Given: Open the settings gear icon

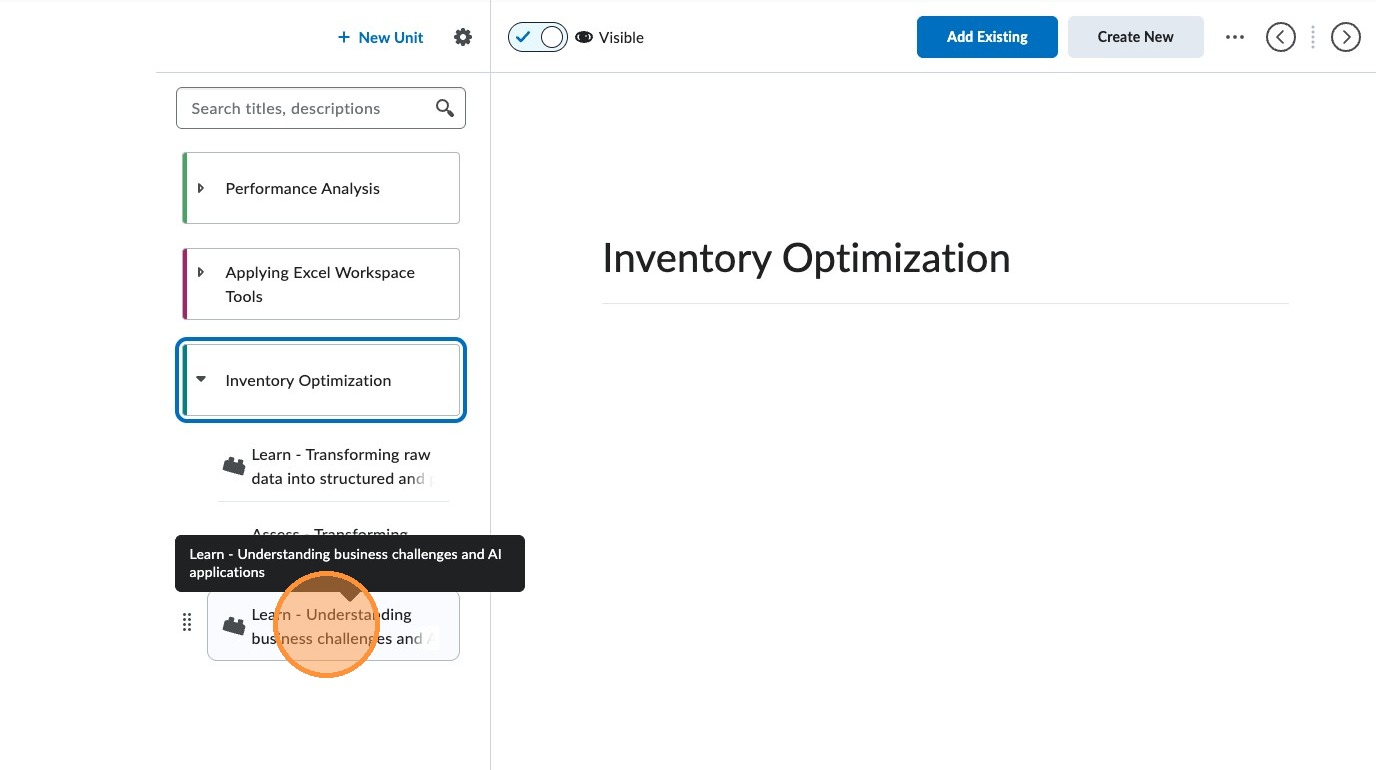Looking at the screenshot, I should (x=462, y=37).
